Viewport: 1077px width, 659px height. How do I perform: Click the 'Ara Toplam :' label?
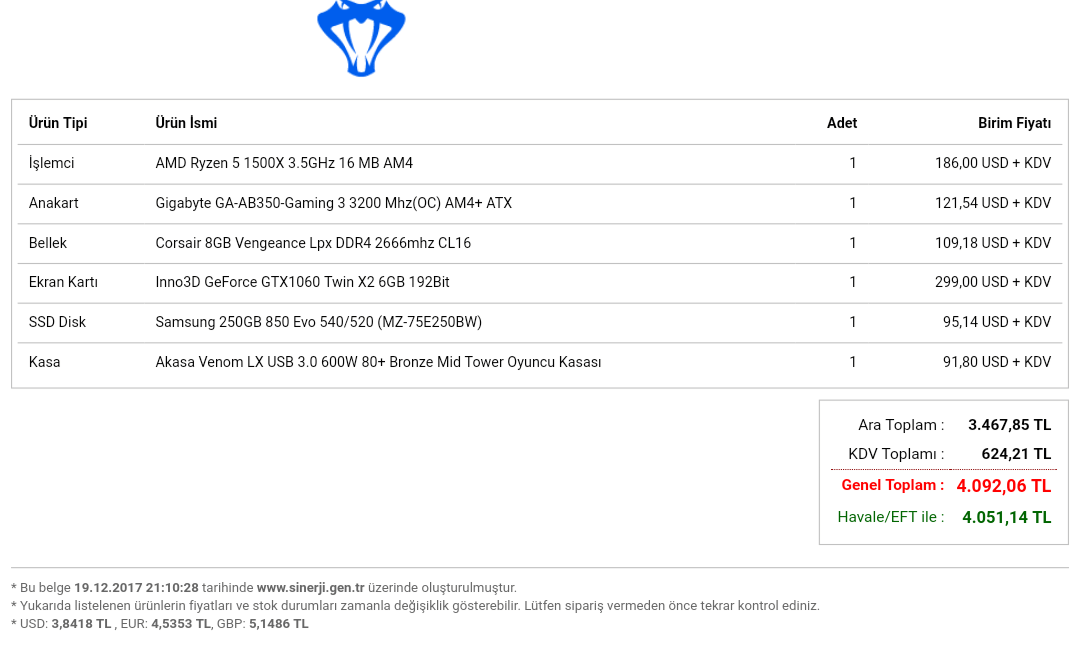901,425
